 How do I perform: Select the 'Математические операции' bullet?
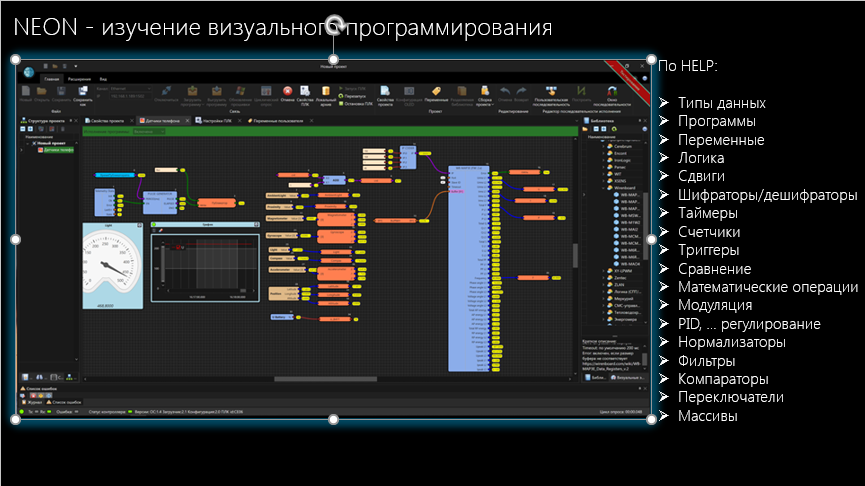pos(768,287)
